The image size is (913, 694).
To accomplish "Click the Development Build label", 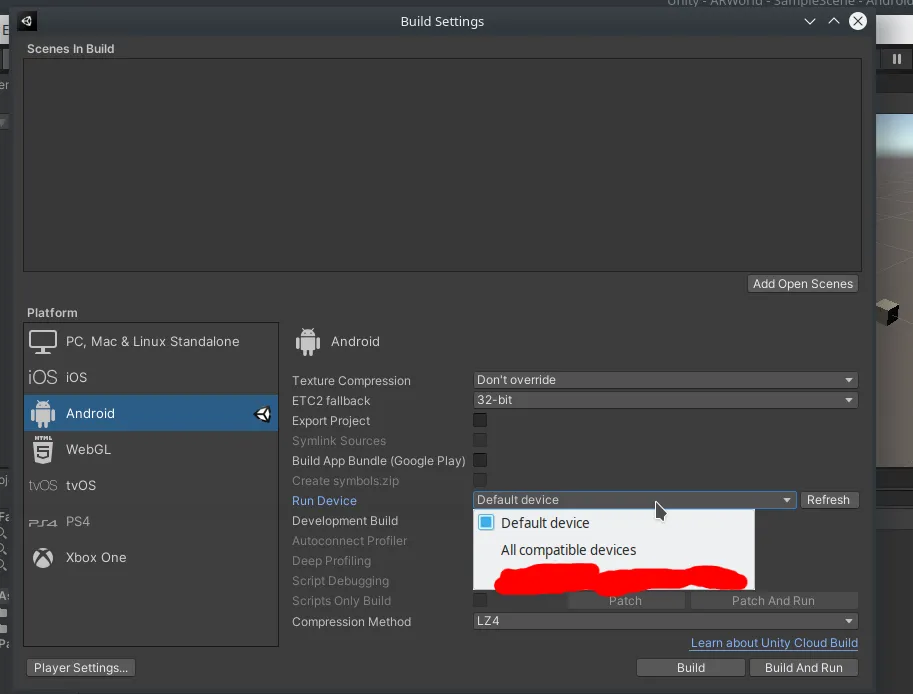I will pos(345,521).
